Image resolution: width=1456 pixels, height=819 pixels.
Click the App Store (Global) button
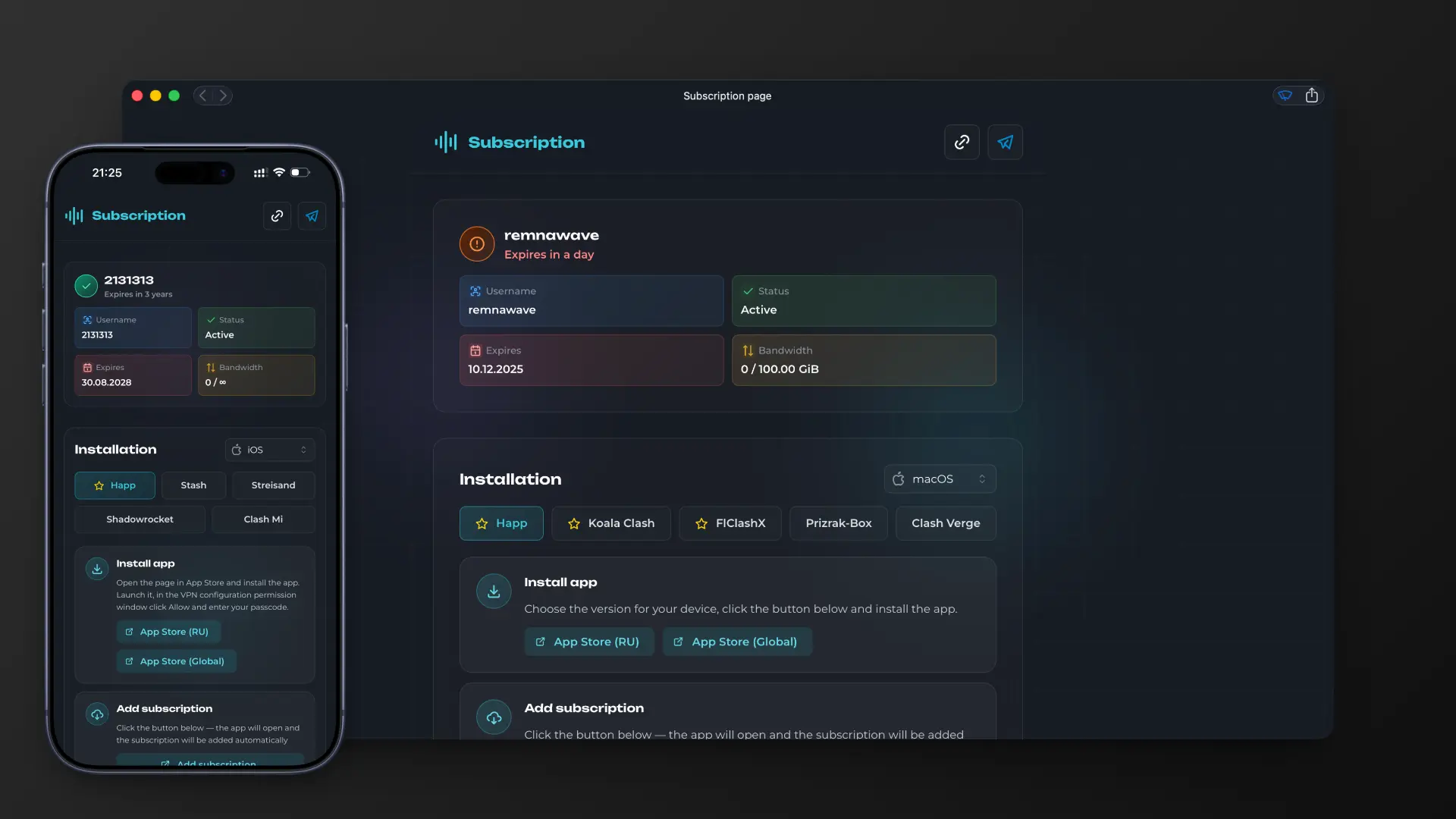[736, 642]
